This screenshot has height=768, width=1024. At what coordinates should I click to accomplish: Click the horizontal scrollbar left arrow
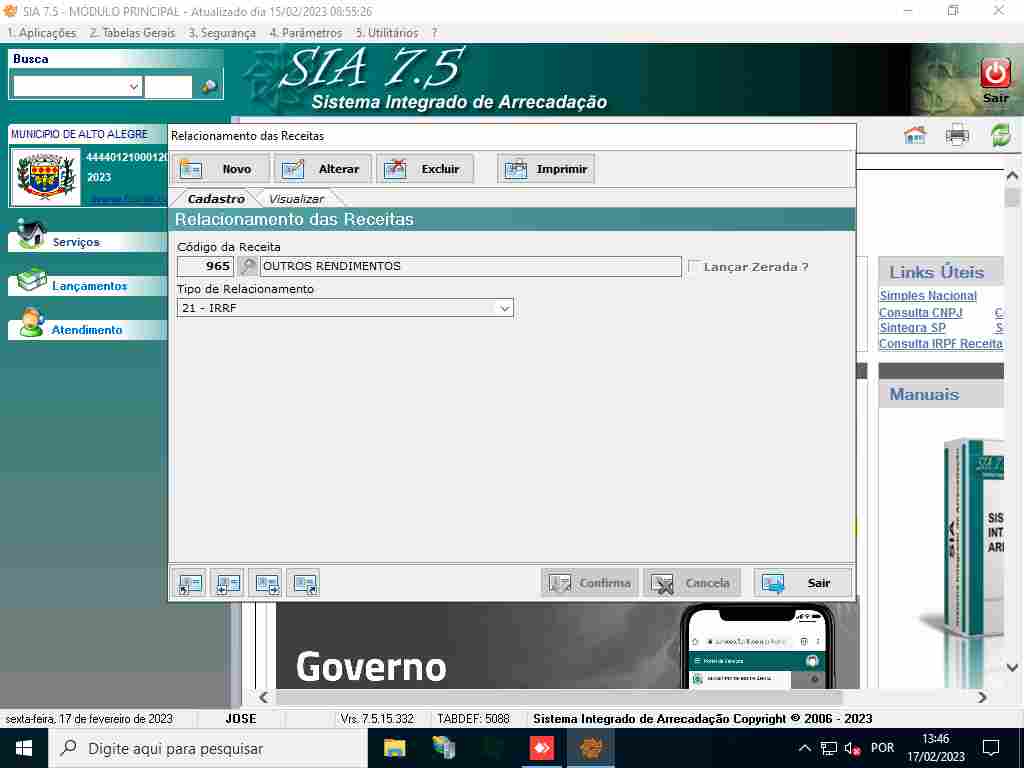click(x=263, y=697)
